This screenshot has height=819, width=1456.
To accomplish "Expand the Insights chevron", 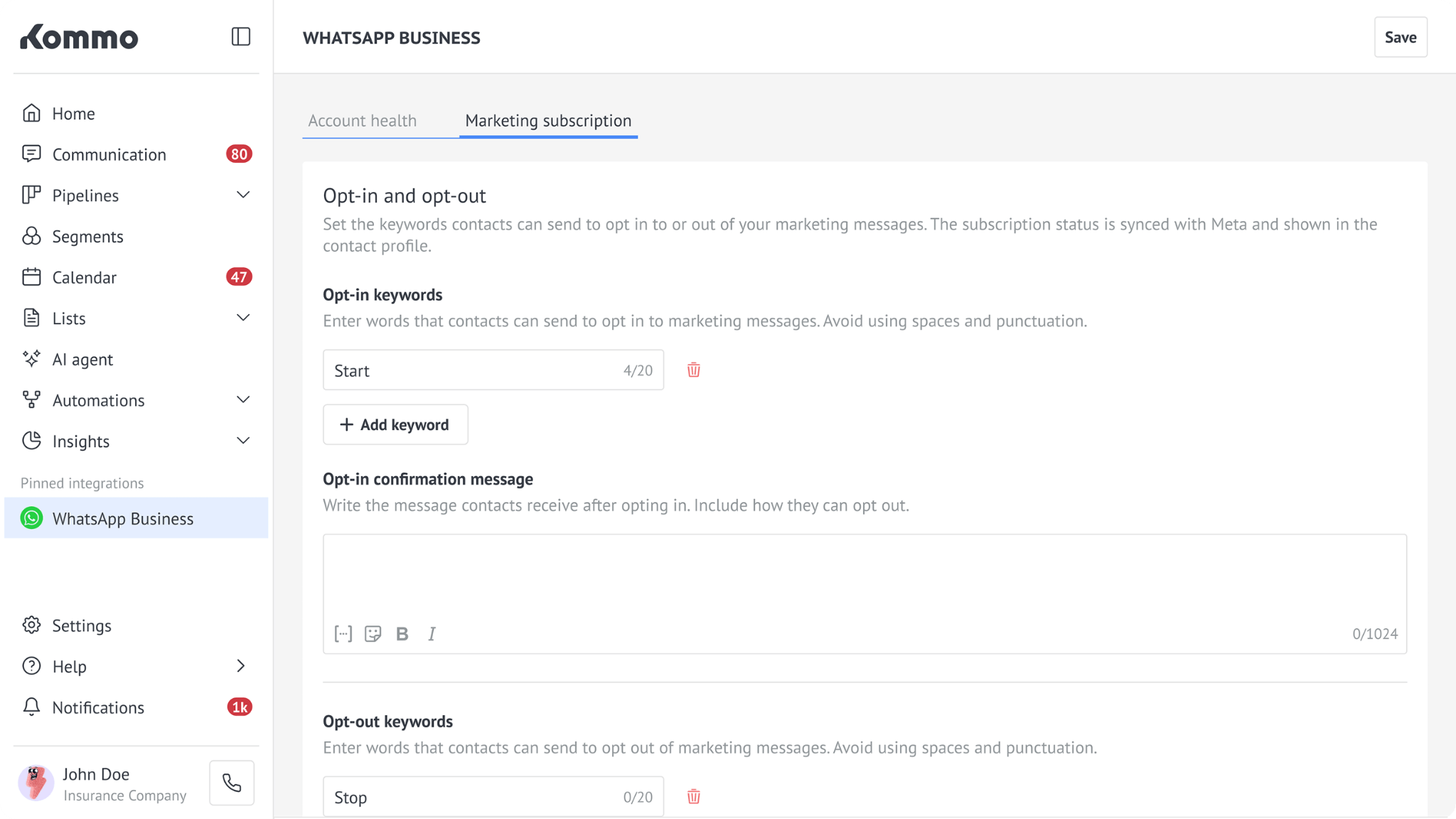I will click(x=243, y=441).
